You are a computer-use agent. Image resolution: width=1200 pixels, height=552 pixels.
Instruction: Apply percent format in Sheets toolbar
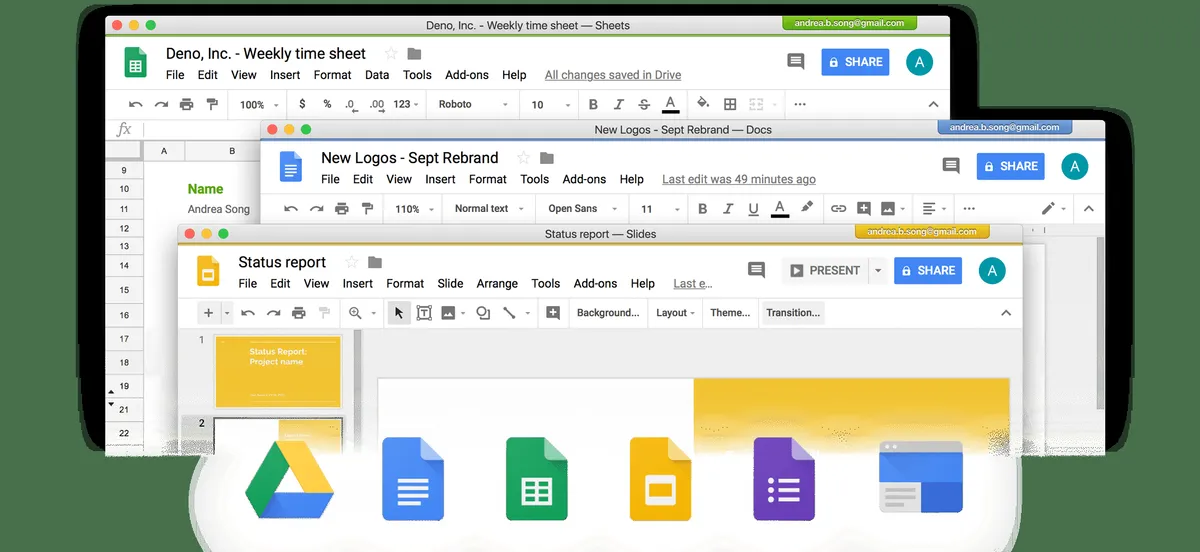coord(327,104)
